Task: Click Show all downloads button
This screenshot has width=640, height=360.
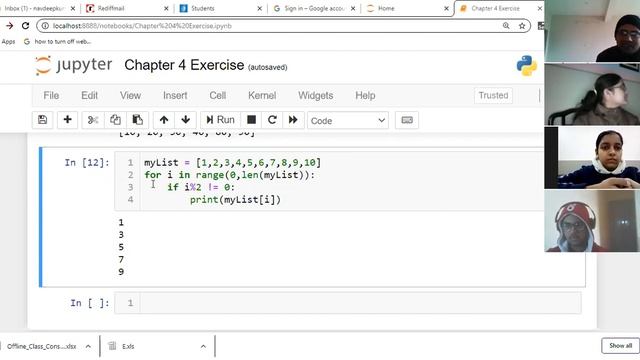Action: coord(620,346)
